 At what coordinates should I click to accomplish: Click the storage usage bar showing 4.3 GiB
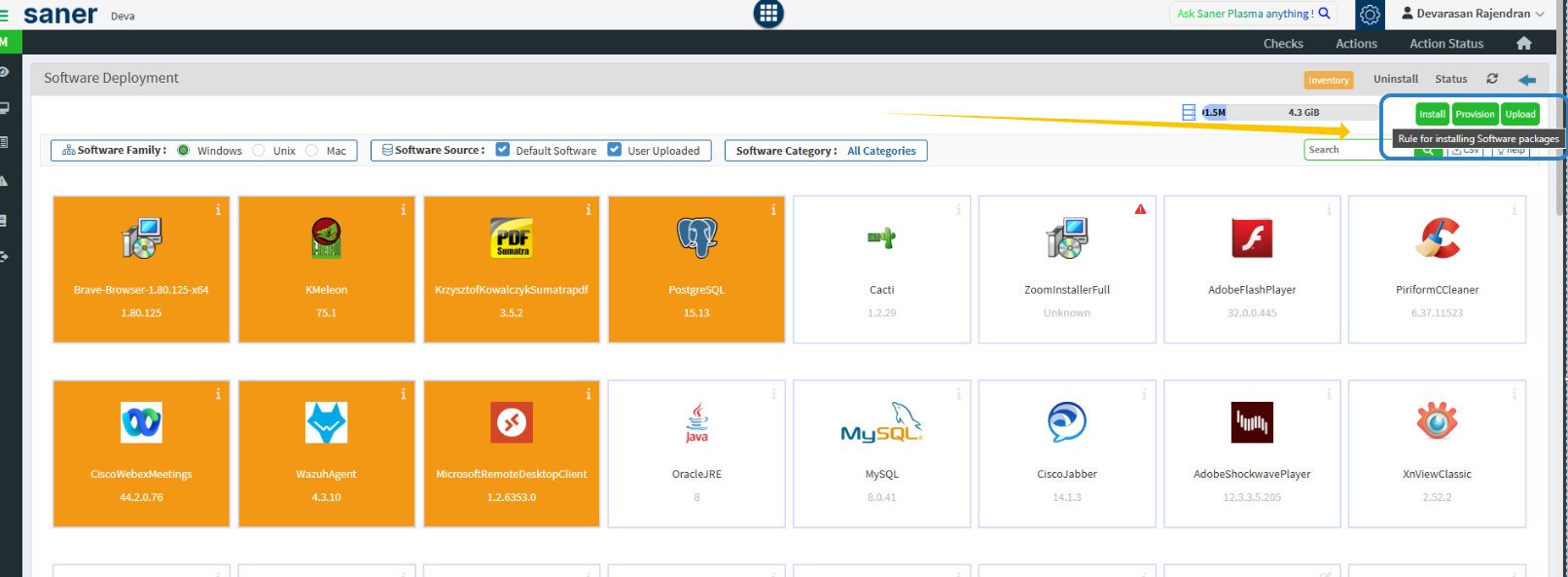[x=1274, y=113]
